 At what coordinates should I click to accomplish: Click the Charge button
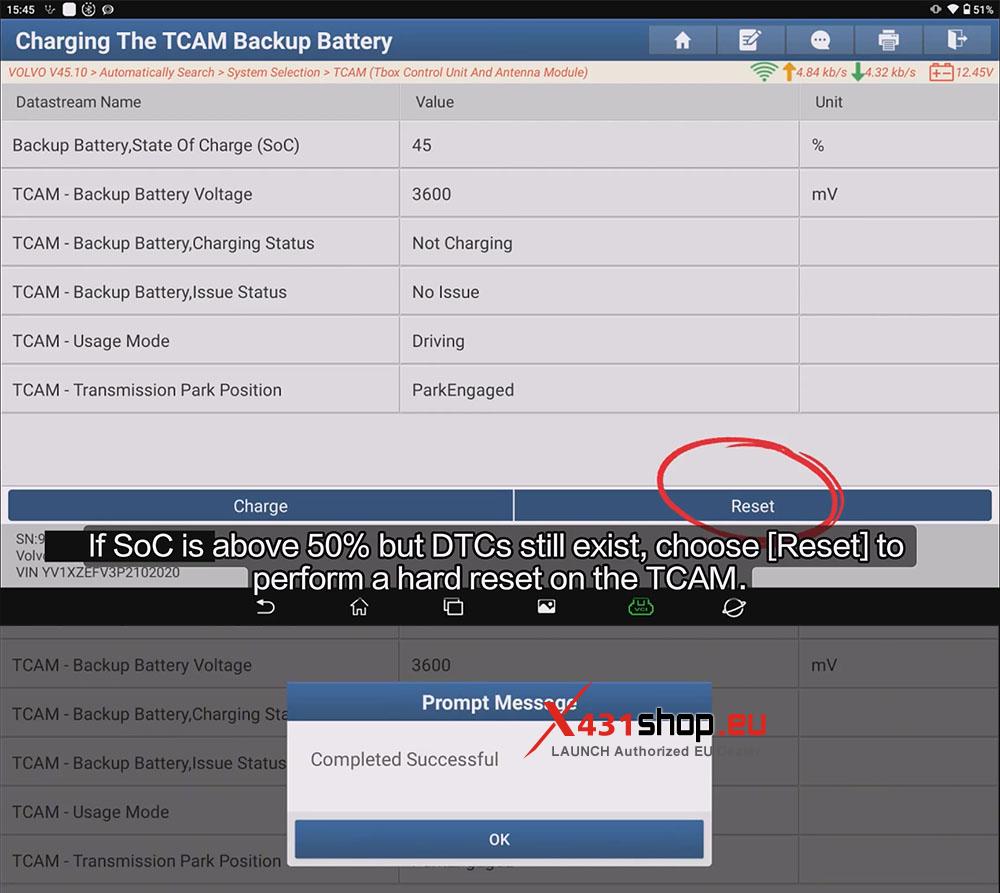pyautogui.click(x=260, y=506)
